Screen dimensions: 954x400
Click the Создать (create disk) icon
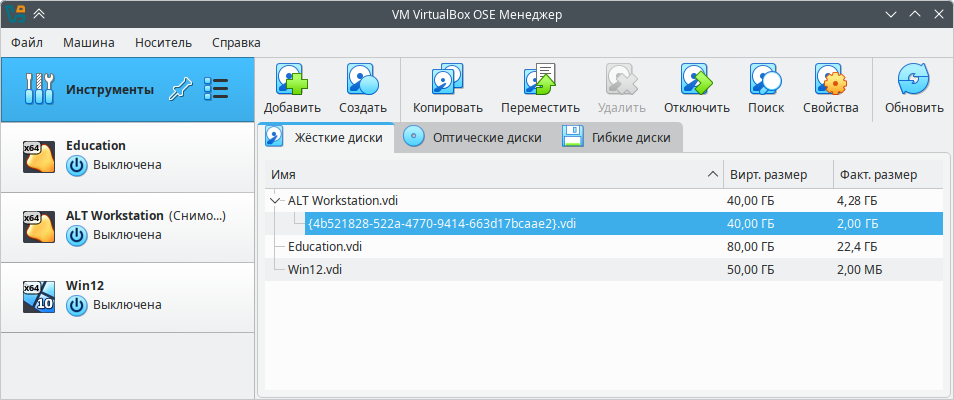[x=363, y=79]
